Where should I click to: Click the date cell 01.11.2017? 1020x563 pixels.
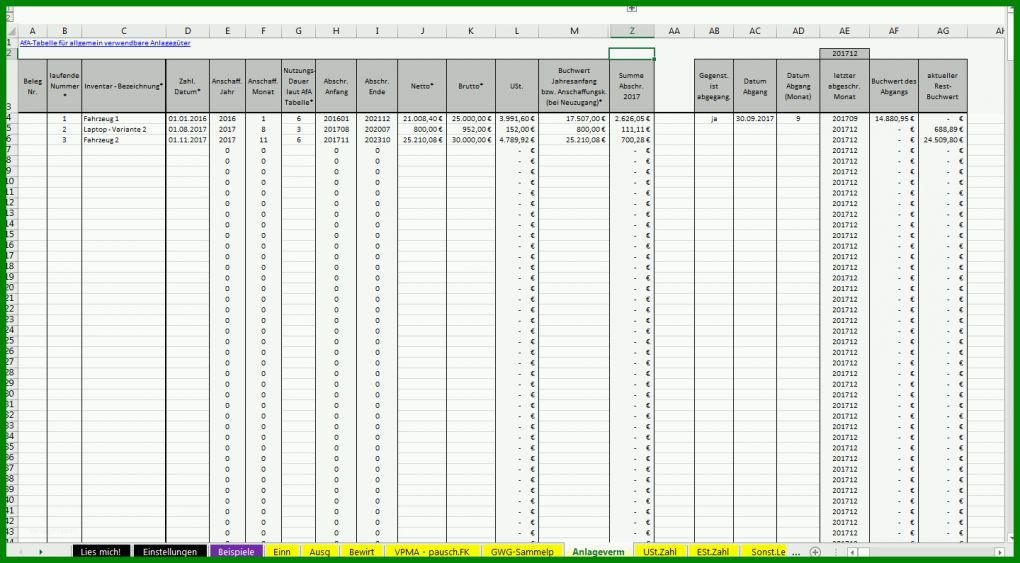[187, 140]
